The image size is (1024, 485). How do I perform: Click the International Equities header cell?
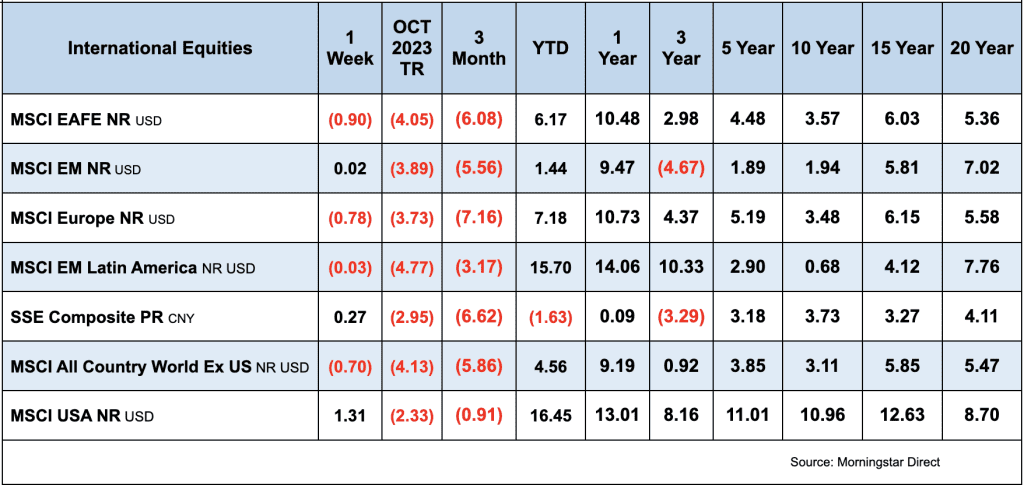pyautogui.click(x=160, y=48)
